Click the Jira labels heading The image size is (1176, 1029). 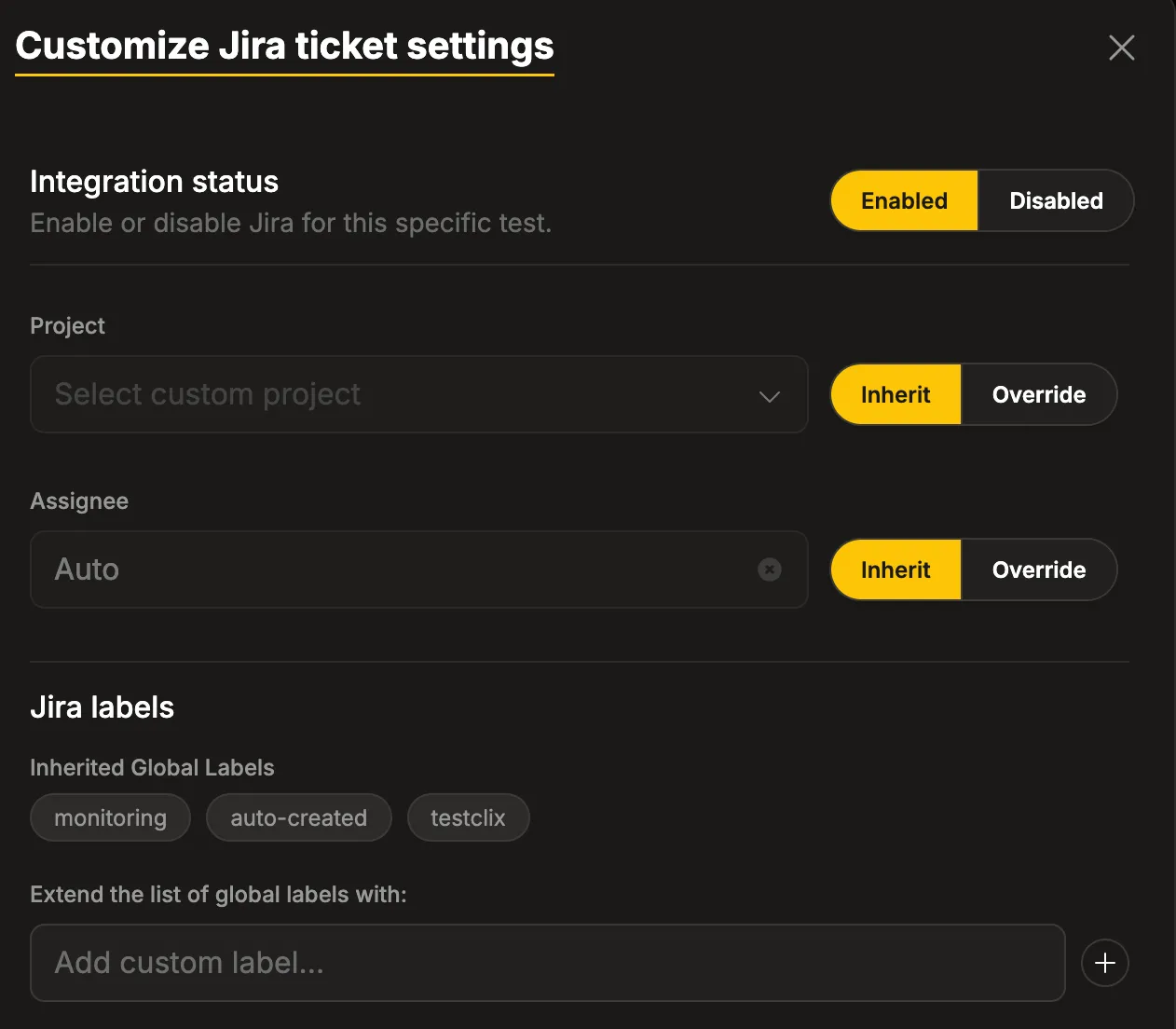coord(103,707)
